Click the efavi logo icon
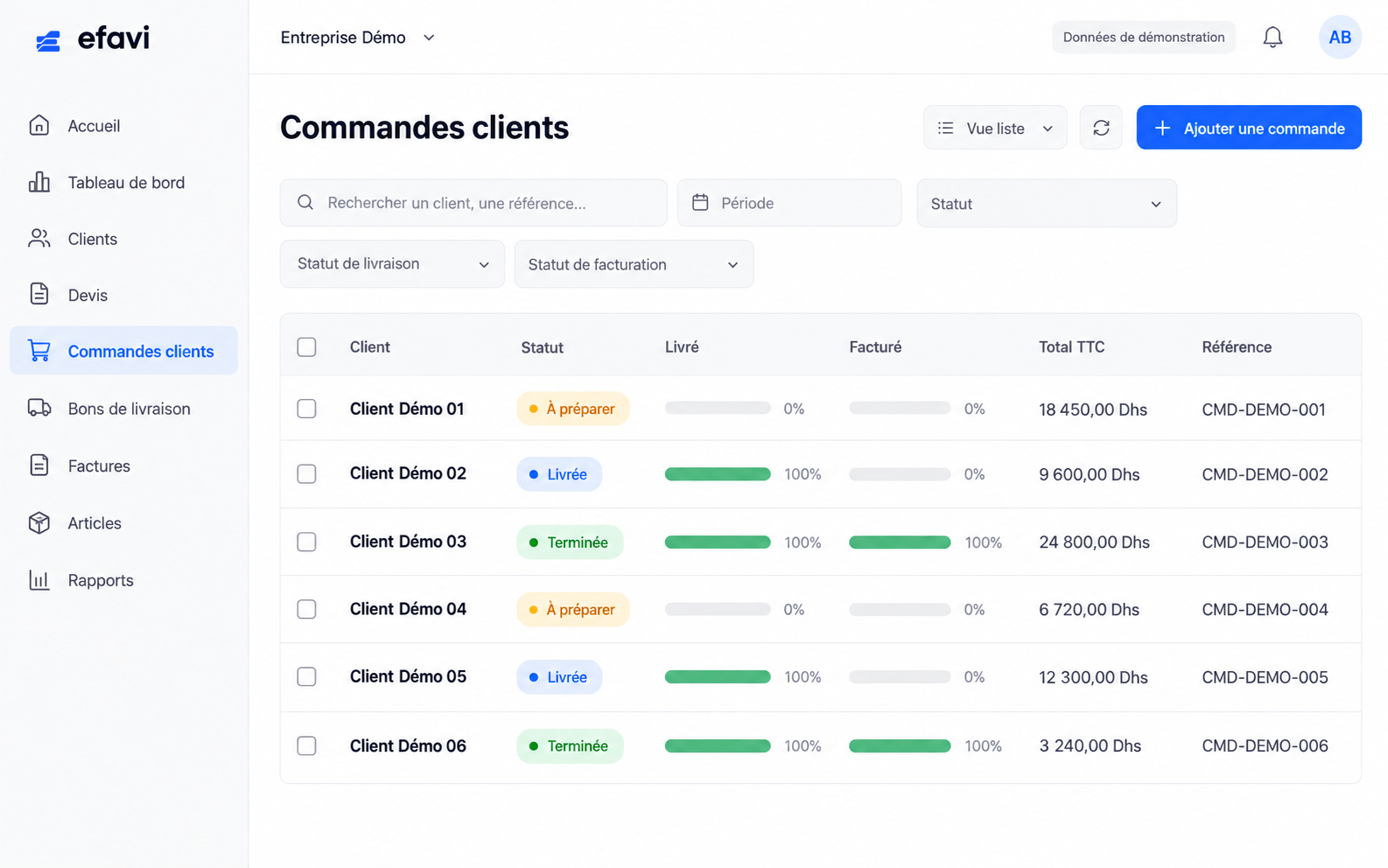This screenshot has width=1388, height=868. point(48,40)
